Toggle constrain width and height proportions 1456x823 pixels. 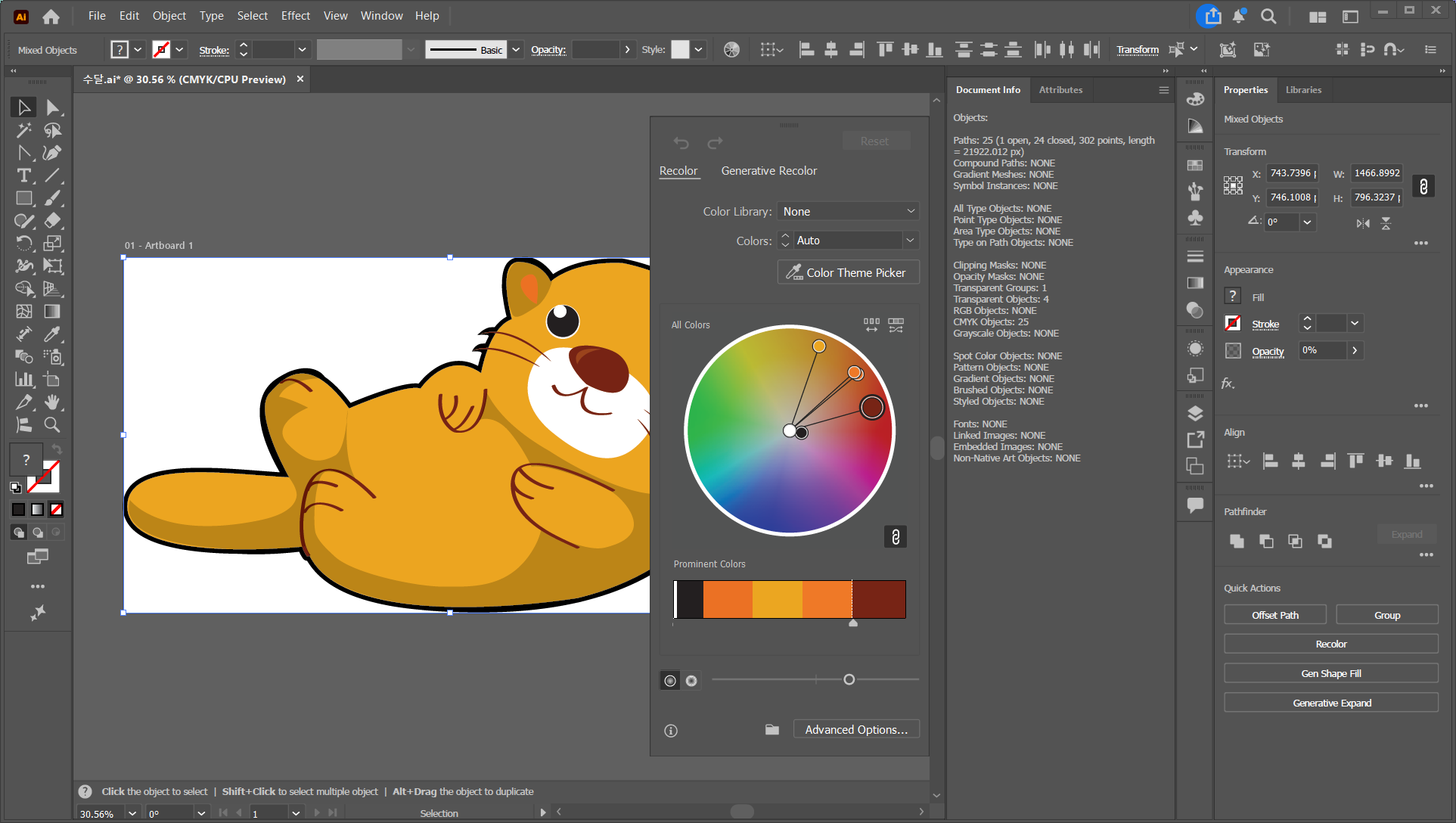[x=1423, y=186]
